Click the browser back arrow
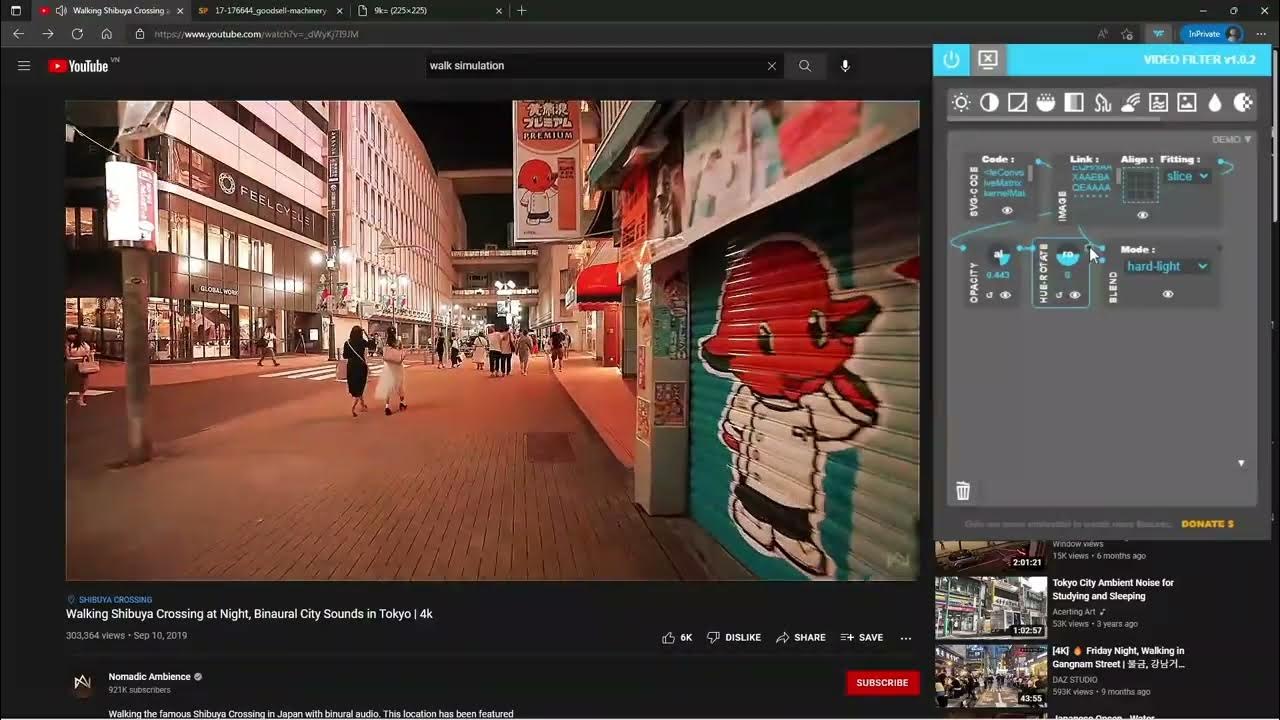Viewport: 1280px width, 720px height. pyautogui.click(x=19, y=34)
